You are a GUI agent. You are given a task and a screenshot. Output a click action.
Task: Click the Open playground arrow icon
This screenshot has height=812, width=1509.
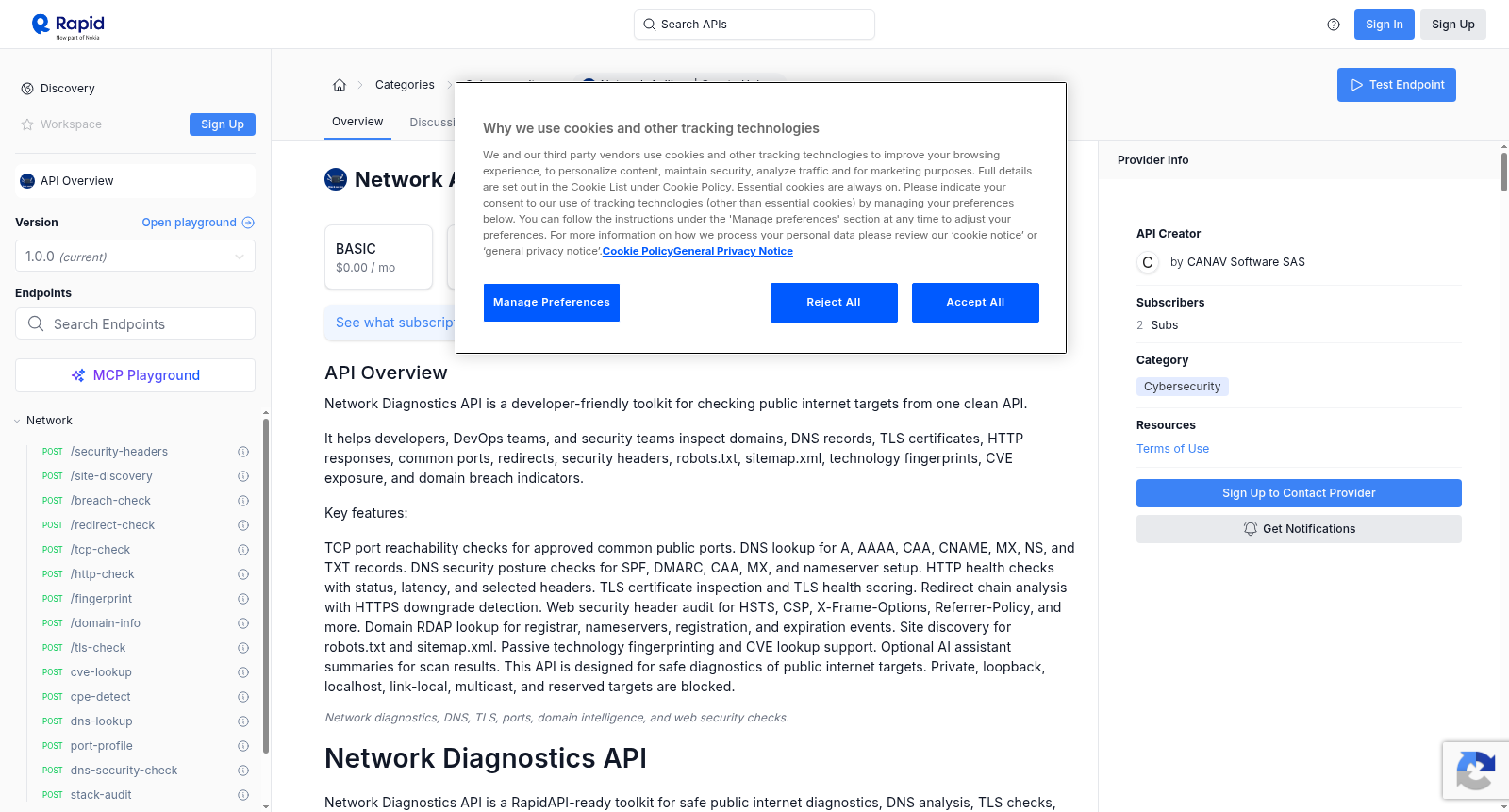coord(248,223)
